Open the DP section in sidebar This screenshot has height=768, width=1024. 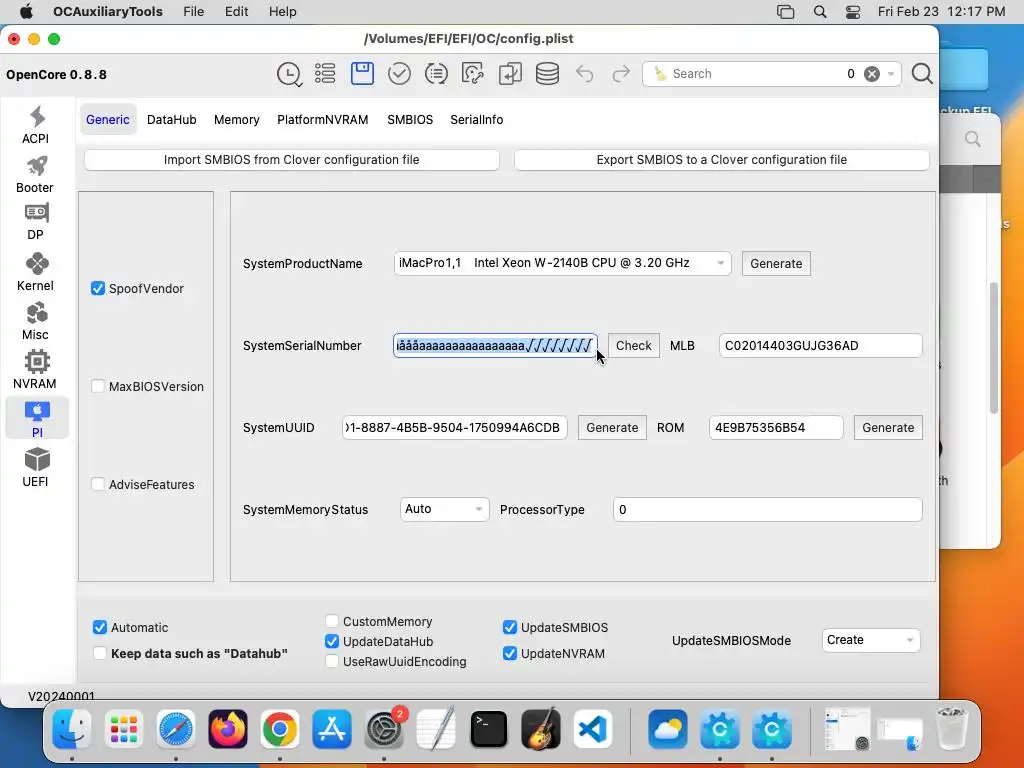(36, 222)
